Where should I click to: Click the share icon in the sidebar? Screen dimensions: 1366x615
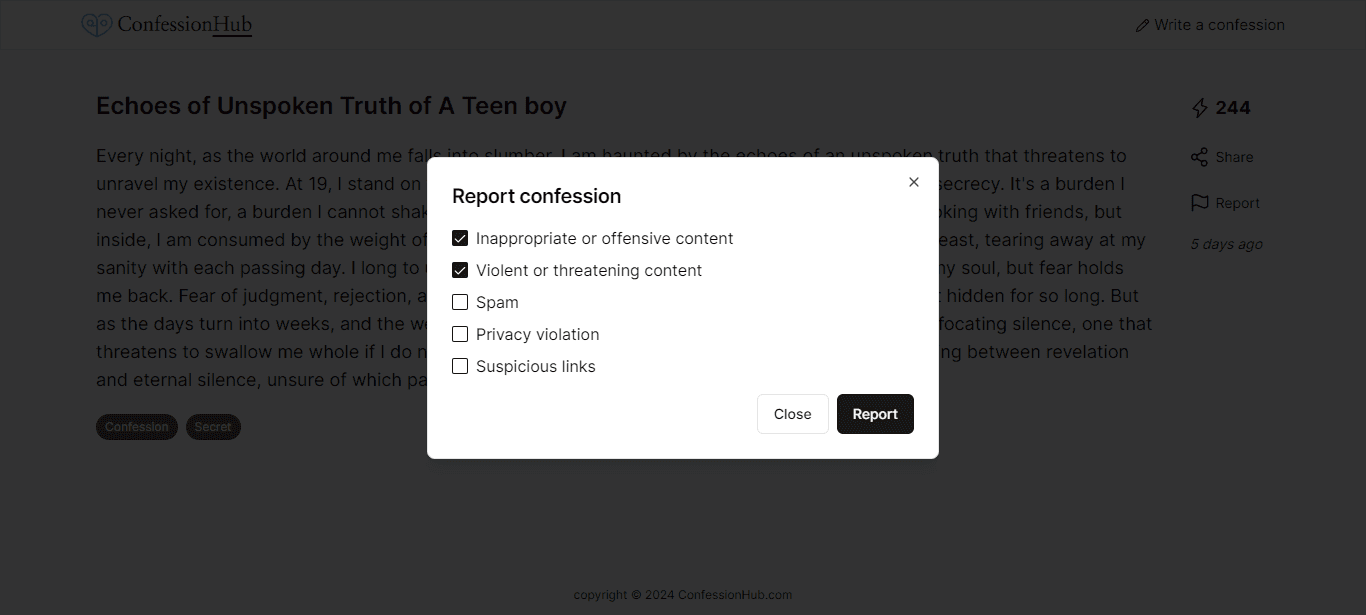click(x=1200, y=157)
